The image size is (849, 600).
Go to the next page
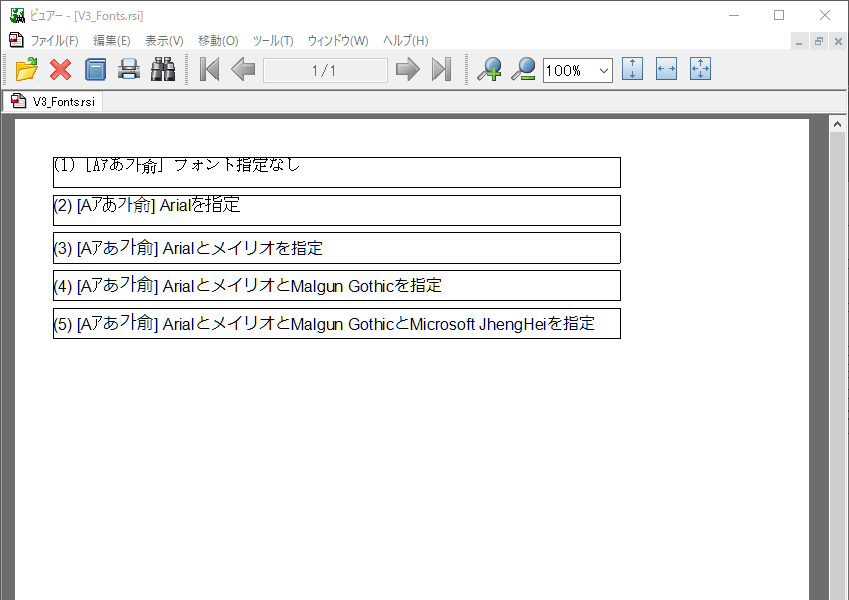click(408, 69)
